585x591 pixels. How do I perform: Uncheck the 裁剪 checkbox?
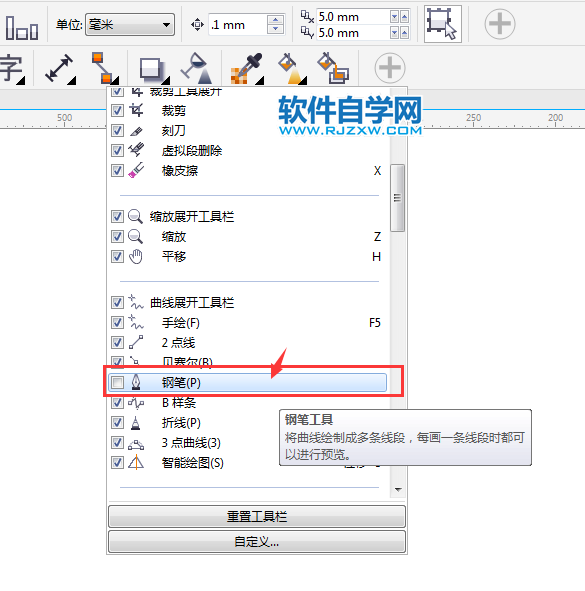pos(117,110)
